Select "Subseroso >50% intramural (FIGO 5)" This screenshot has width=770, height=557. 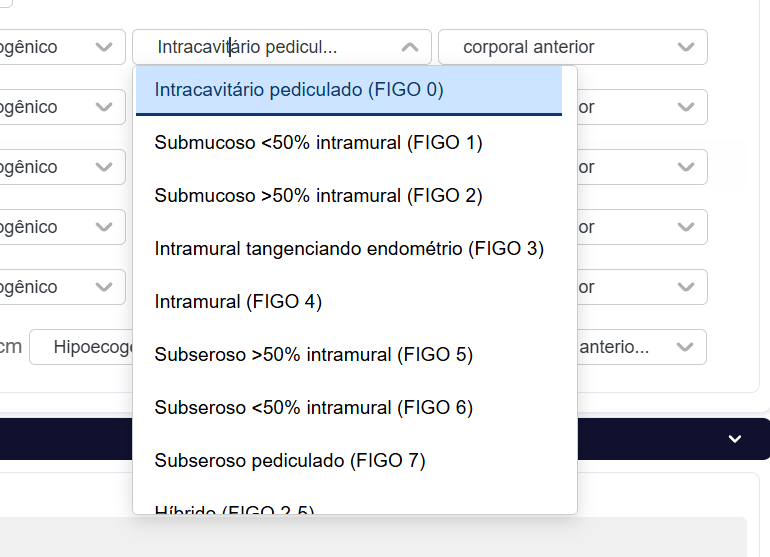[313, 354]
